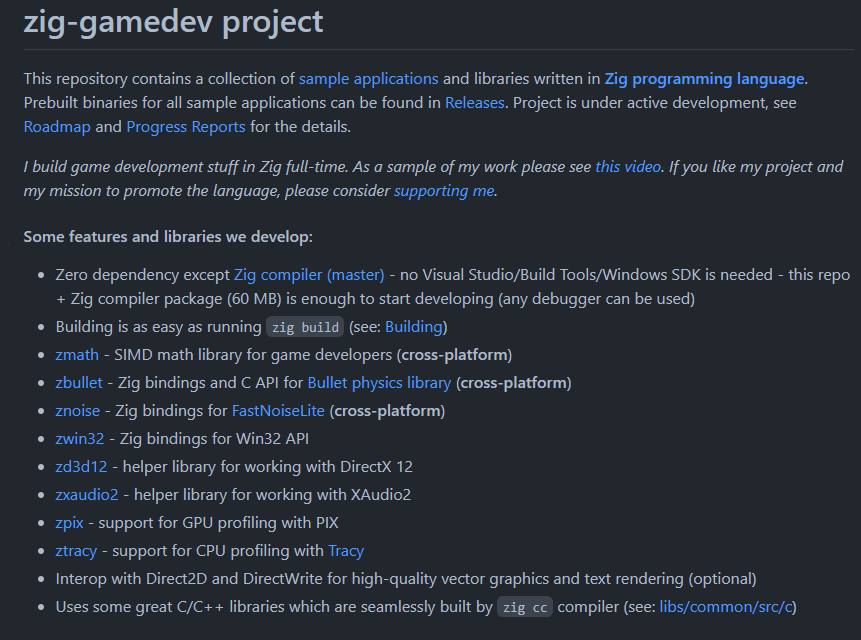The width and height of the screenshot is (861, 640).
Task: Open the Releases page link
Action: point(475,102)
